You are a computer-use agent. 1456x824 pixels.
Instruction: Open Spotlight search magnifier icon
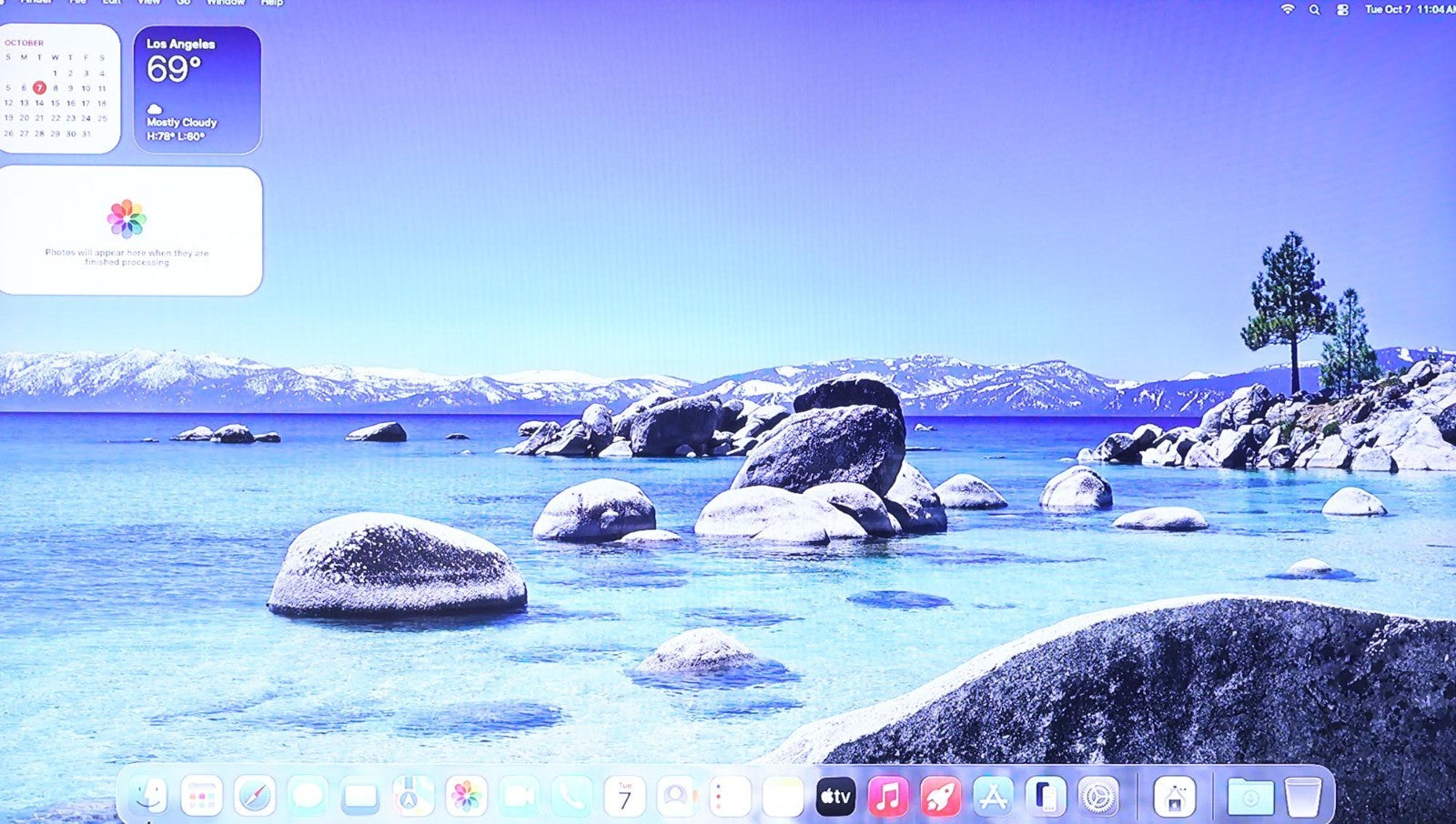pyautogui.click(x=1314, y=9)
